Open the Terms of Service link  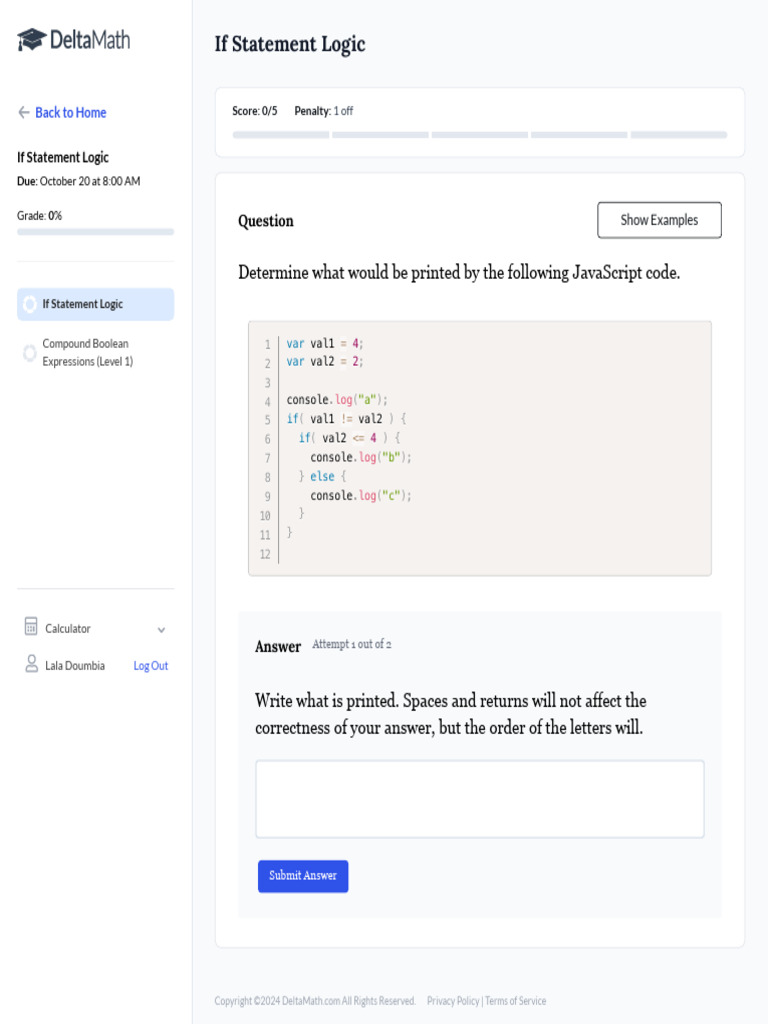pyautogui.click(x=516, y=1001)
